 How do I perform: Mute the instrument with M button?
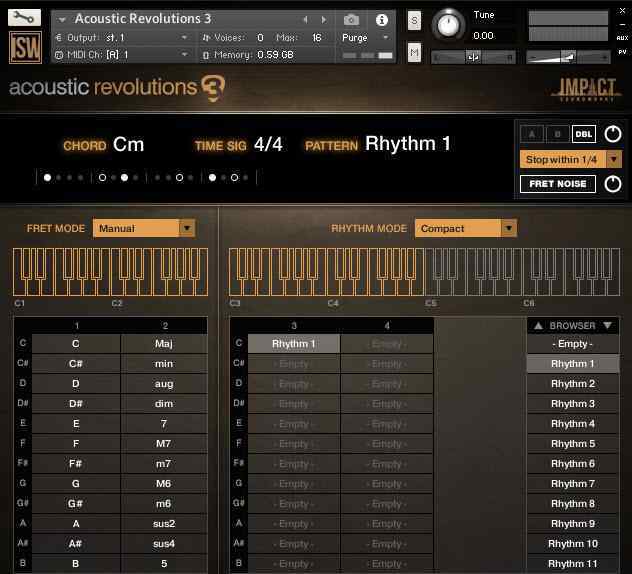(x=414, y=52)
